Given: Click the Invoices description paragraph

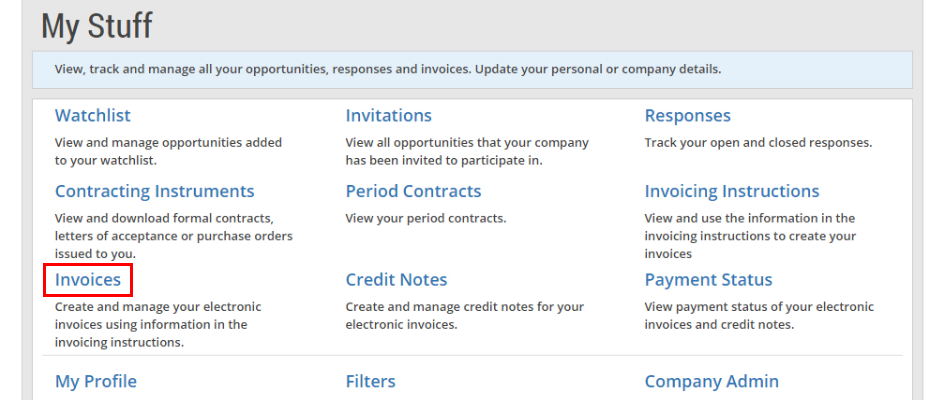Looking at the screenshot, I should tap(158, 324).
